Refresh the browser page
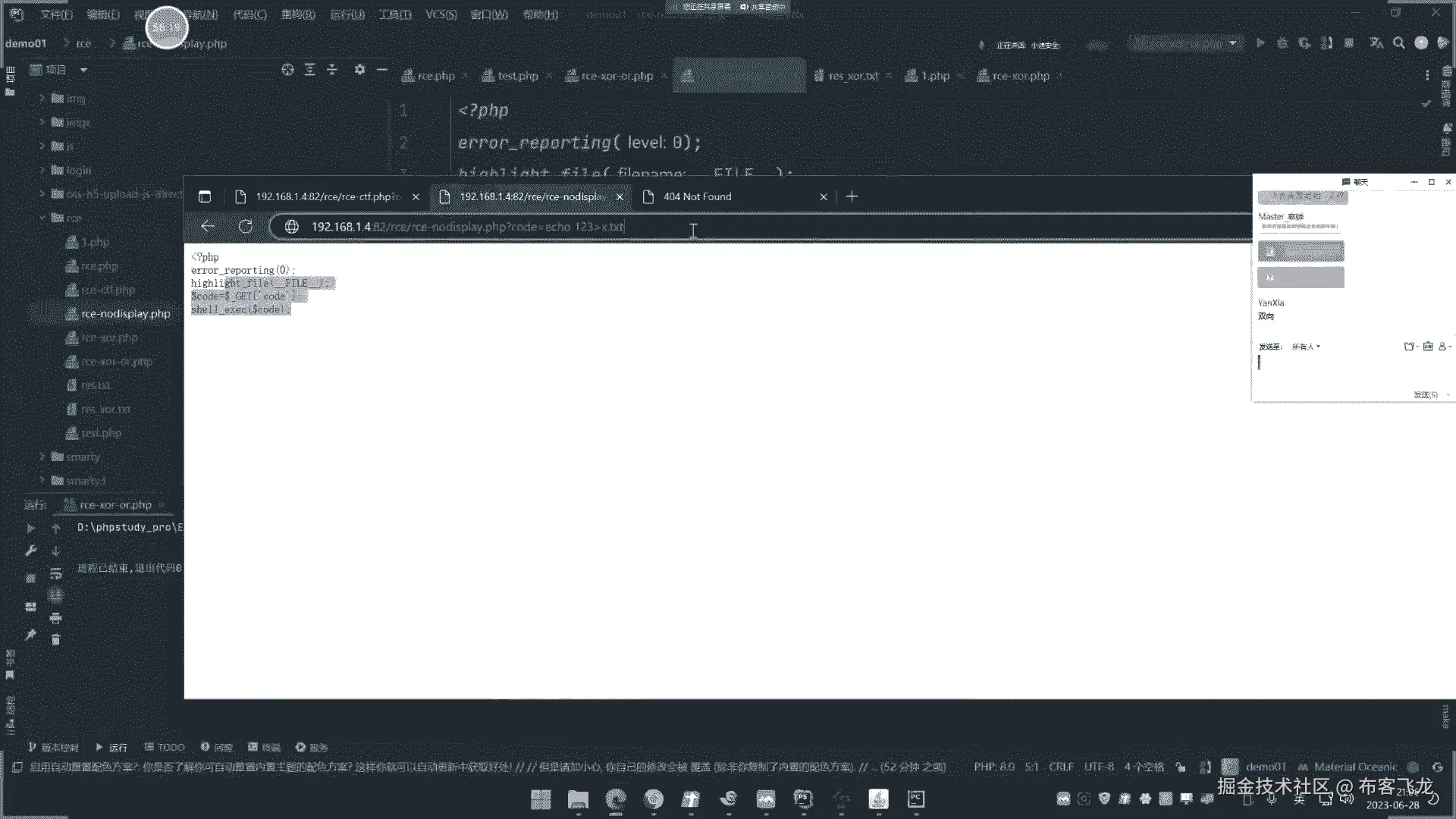Viewport: 1456px width, 819px height. pyautogui.click(x=245, y=227)
